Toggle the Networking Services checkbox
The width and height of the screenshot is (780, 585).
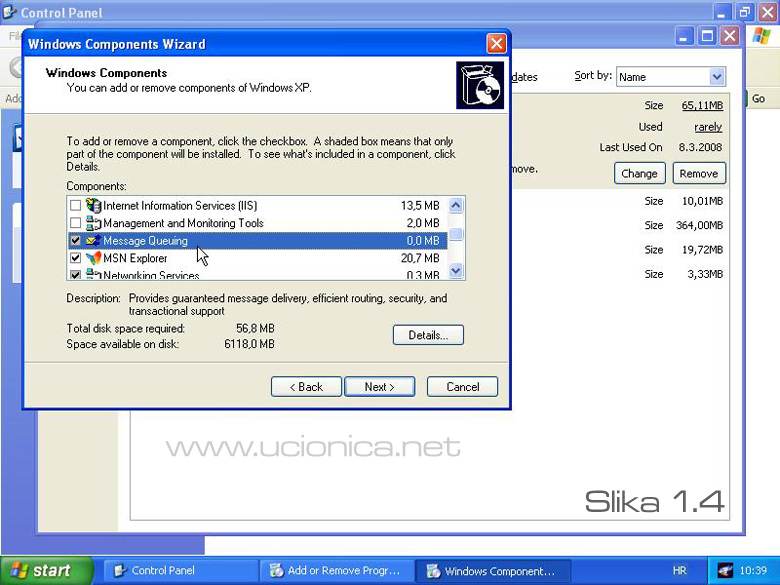(75, 275)
